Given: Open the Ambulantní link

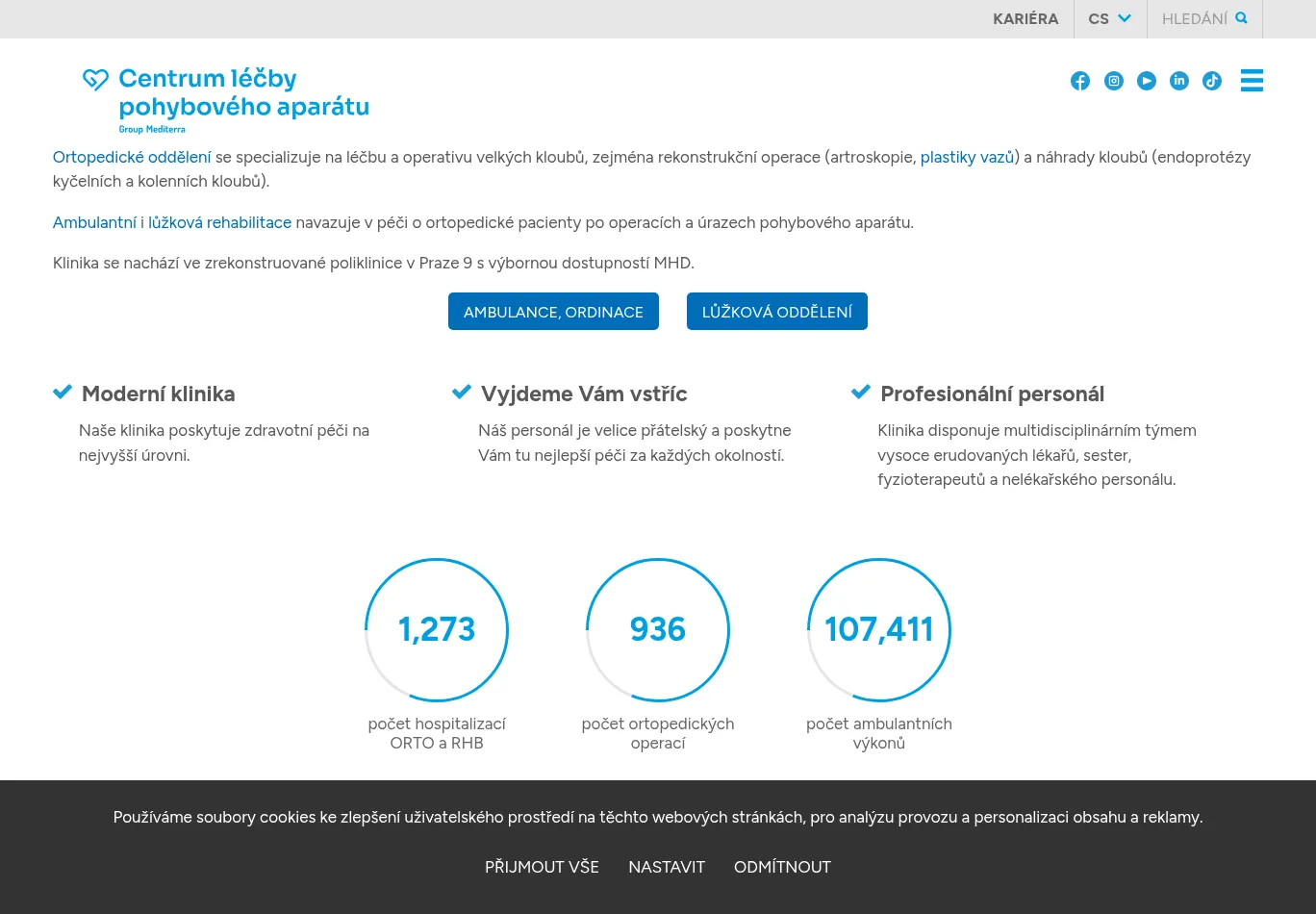Looking at the screenshot, I should (x=94, y=222).
